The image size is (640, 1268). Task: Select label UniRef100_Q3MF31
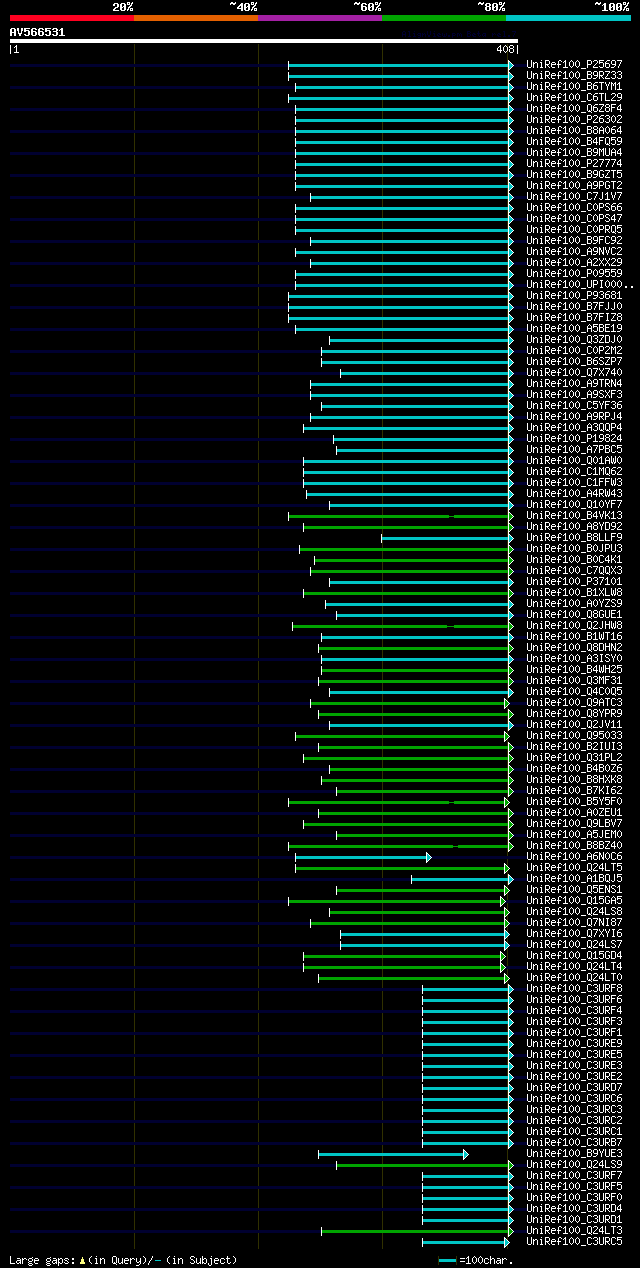tap(574, 680)
